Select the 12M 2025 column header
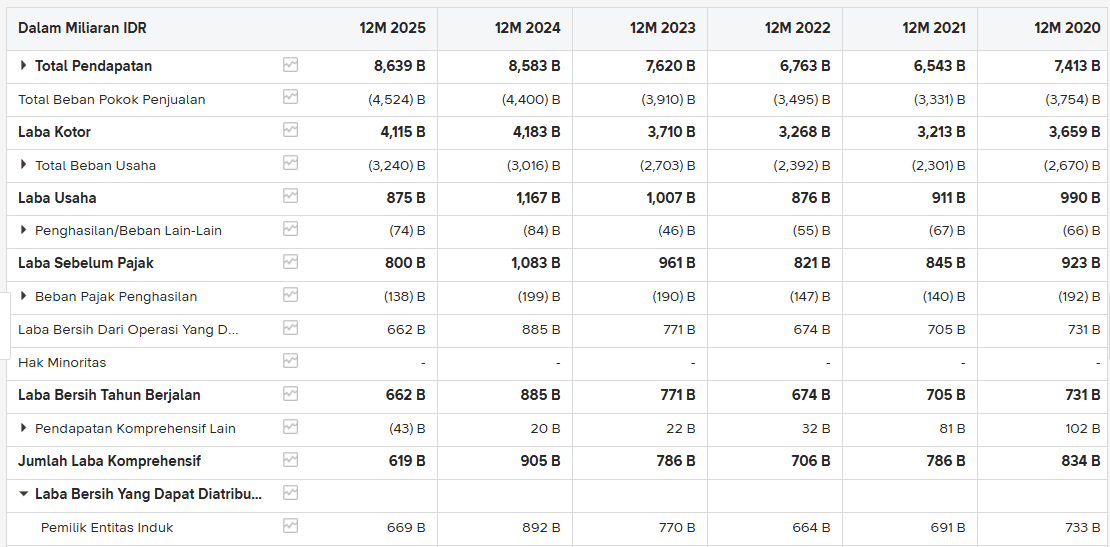Screen dimensions: 1110x547 392,28
